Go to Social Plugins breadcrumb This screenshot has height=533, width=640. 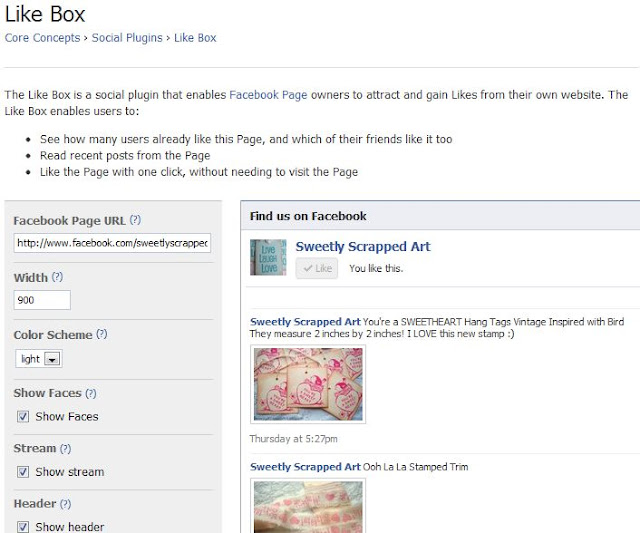[x=127, y=38]
